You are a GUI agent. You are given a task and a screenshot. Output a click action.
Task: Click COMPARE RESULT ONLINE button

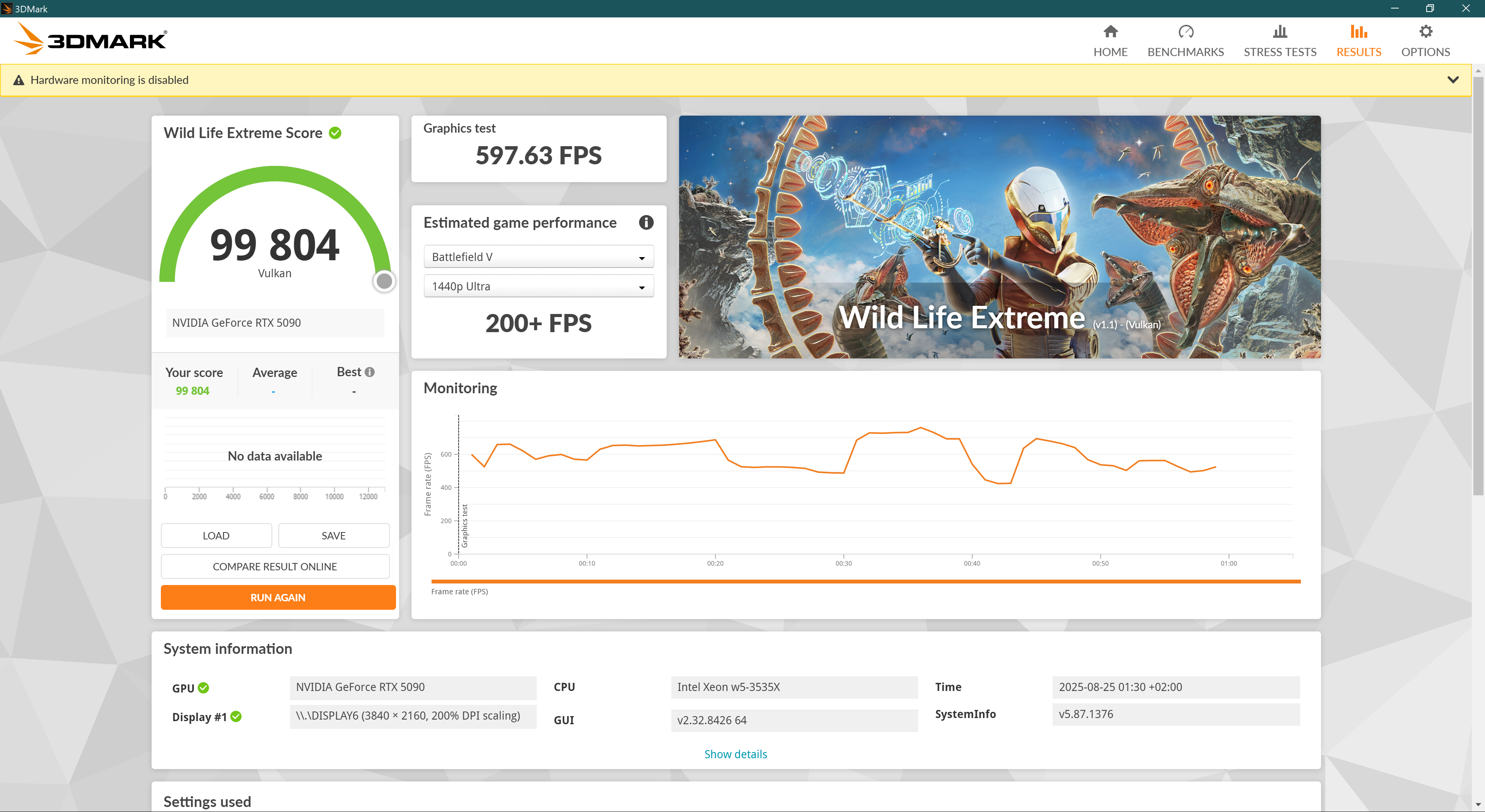[275, 566]
